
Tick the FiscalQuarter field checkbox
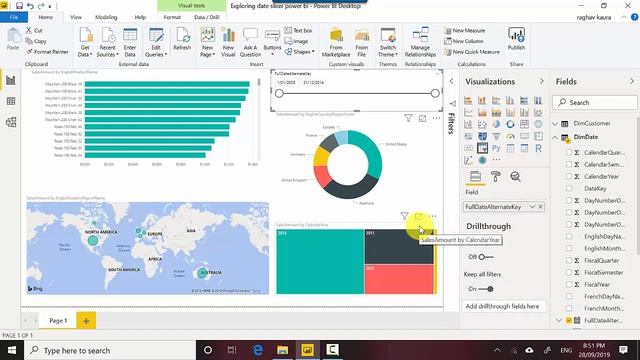pos(569,260)
